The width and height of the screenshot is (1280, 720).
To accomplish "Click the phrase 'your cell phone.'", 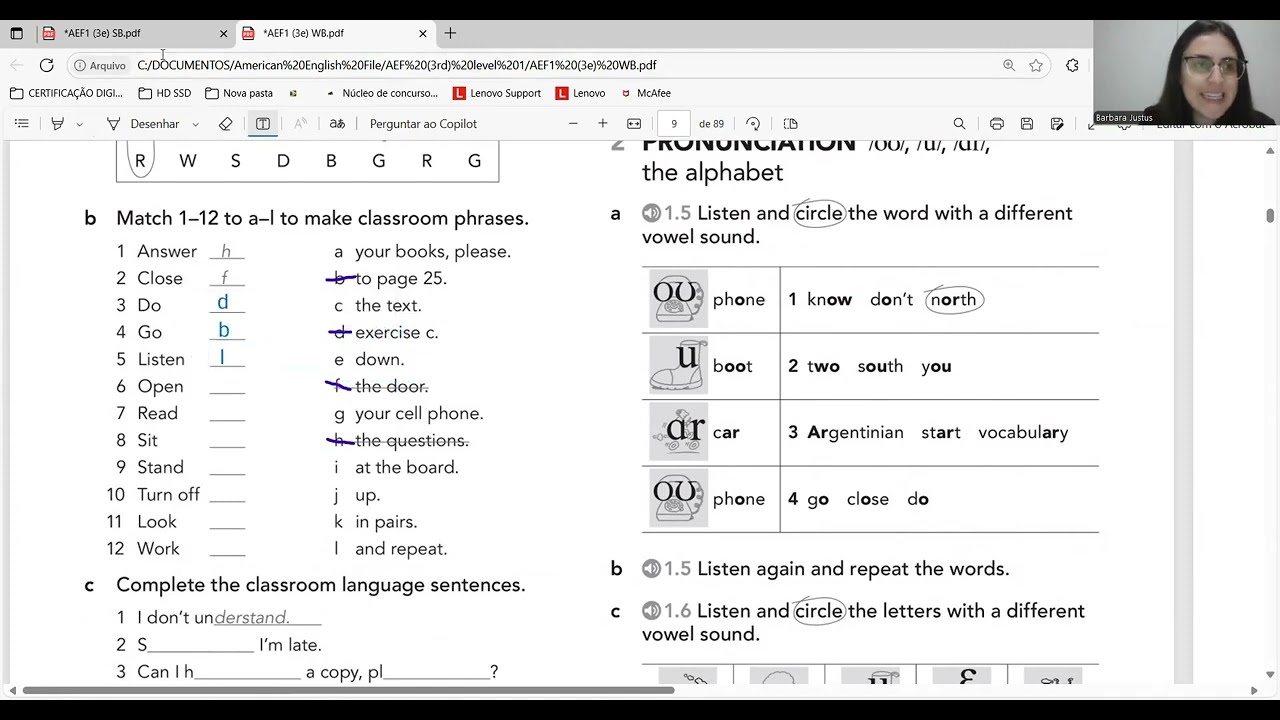I will click(x=419, y=413).
